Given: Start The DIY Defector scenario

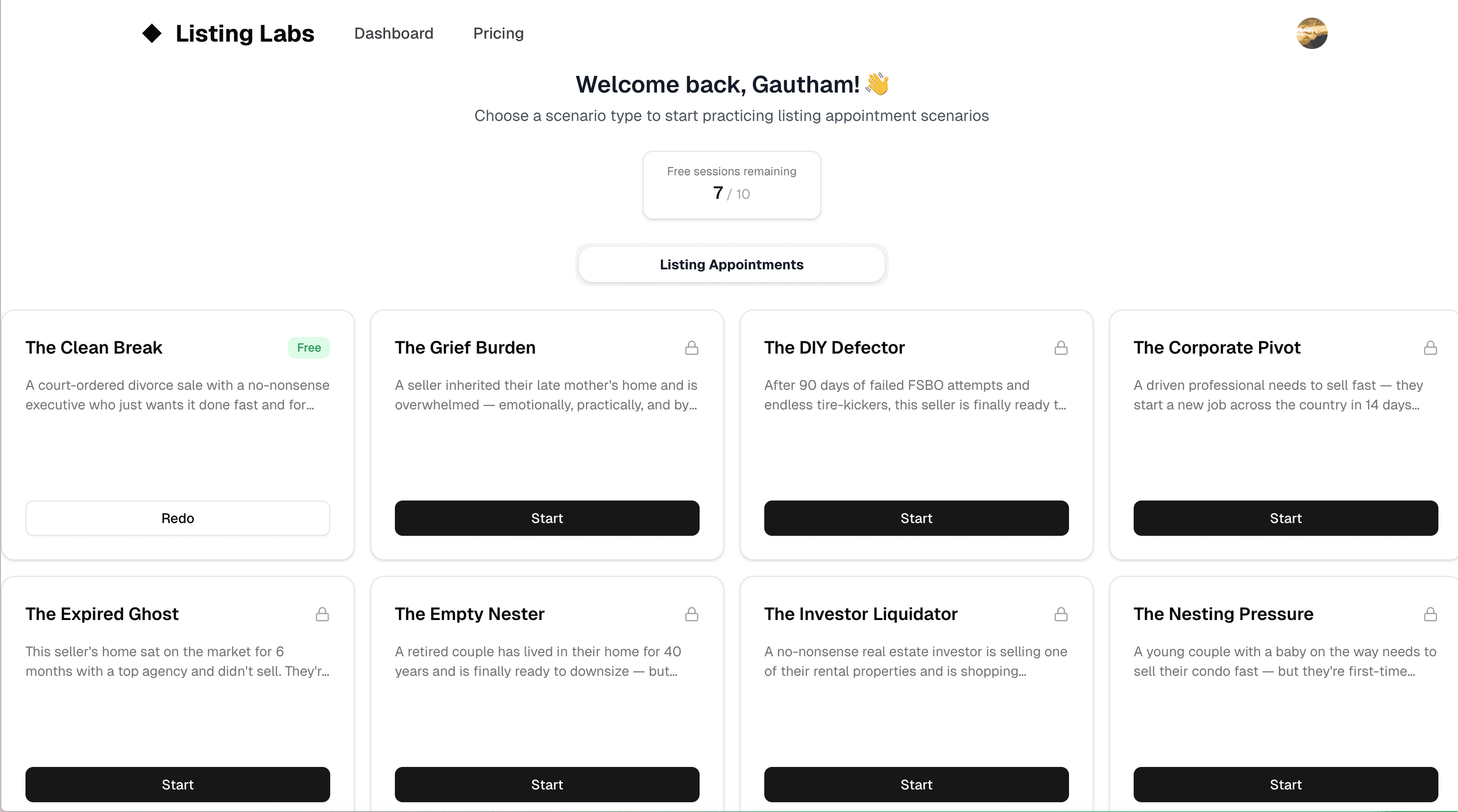Looking at the screenshot, I should click(x=916, y=518).
